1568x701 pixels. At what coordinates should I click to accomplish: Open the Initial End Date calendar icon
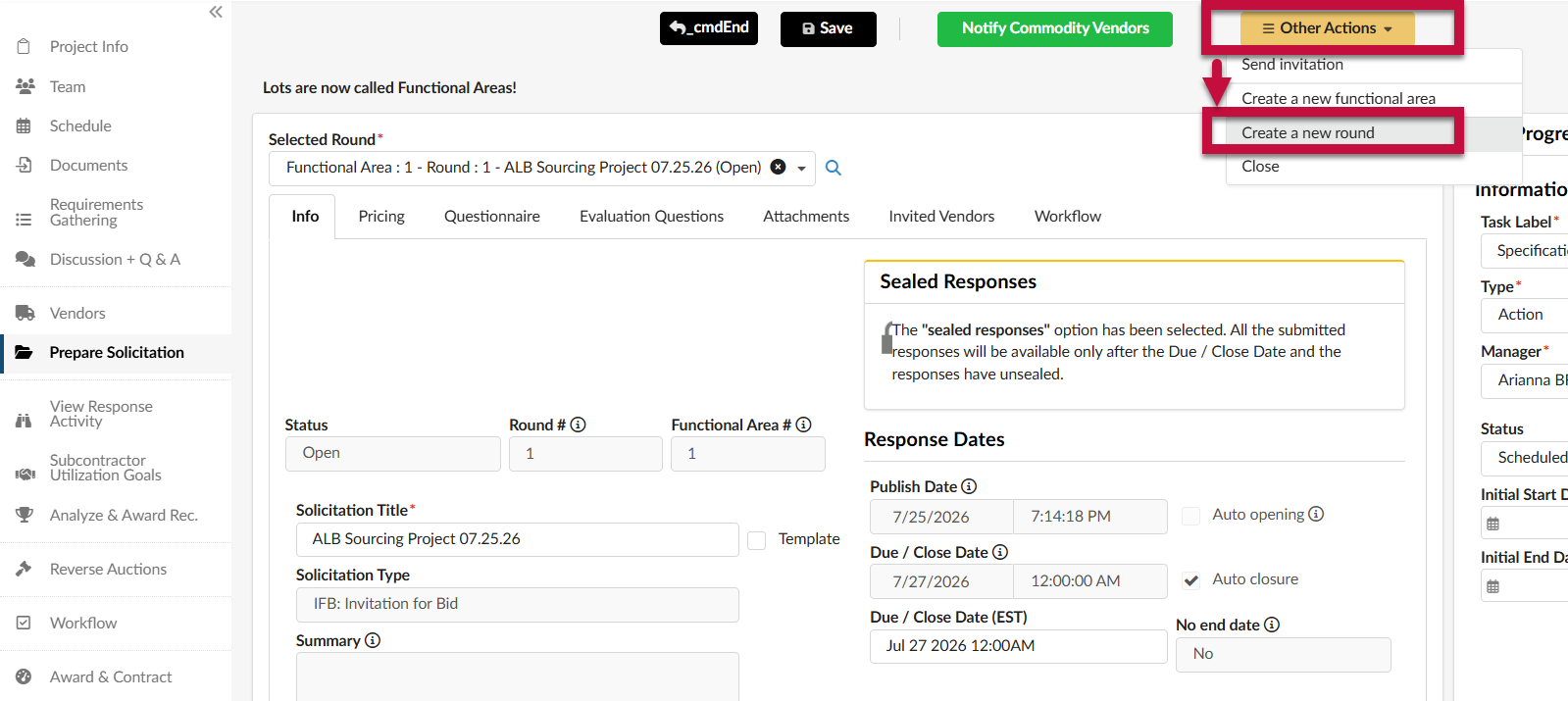1492,586
